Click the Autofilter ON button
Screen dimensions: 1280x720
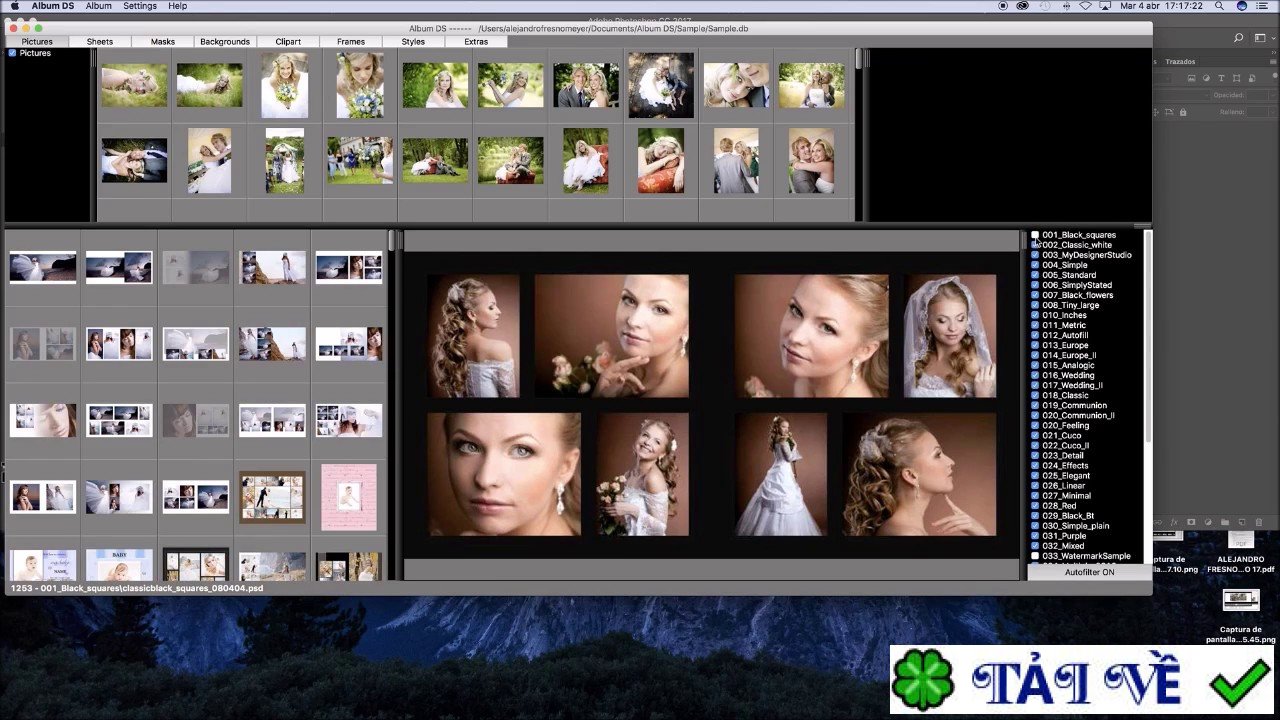(1088, 571)
